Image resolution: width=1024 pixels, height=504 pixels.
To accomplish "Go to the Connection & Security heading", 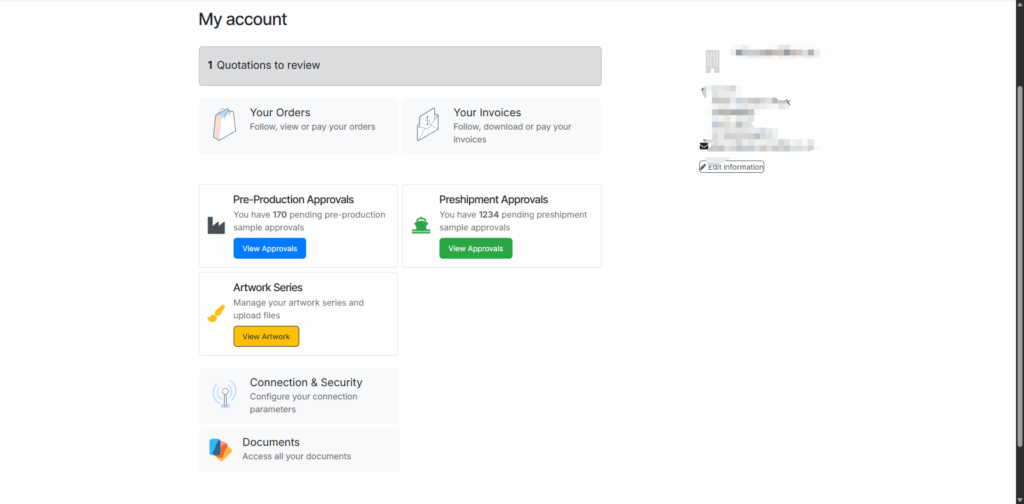I will (x=306, y=382).
